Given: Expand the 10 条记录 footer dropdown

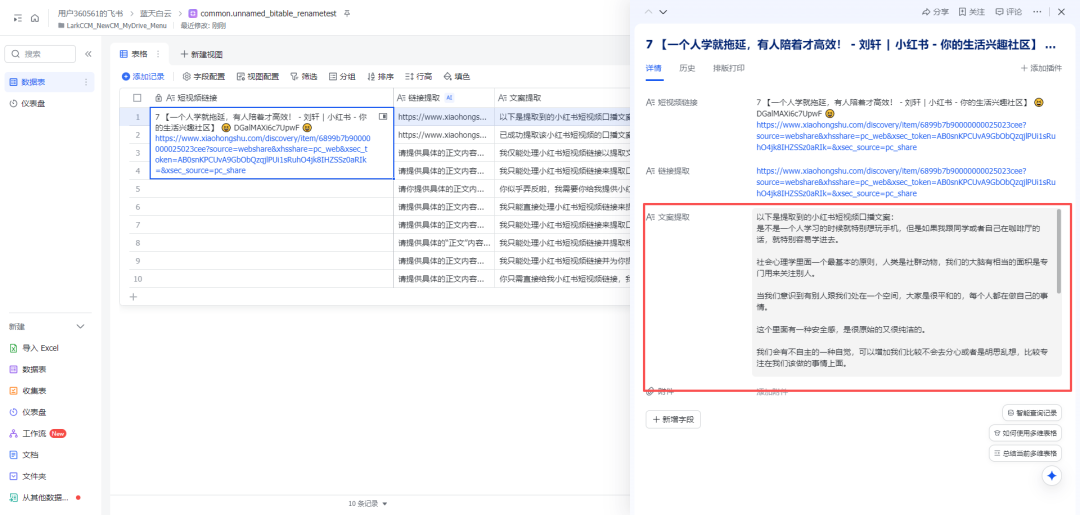Looking at the screenshot, I should click(x=368, y=504).
